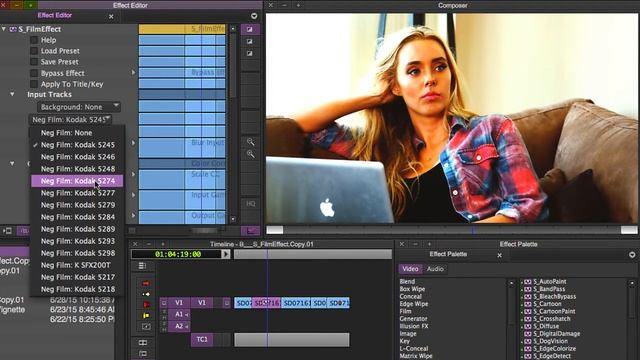
Task: Select Neg Film: Kodak 5248
Action: tap(77, 169)
